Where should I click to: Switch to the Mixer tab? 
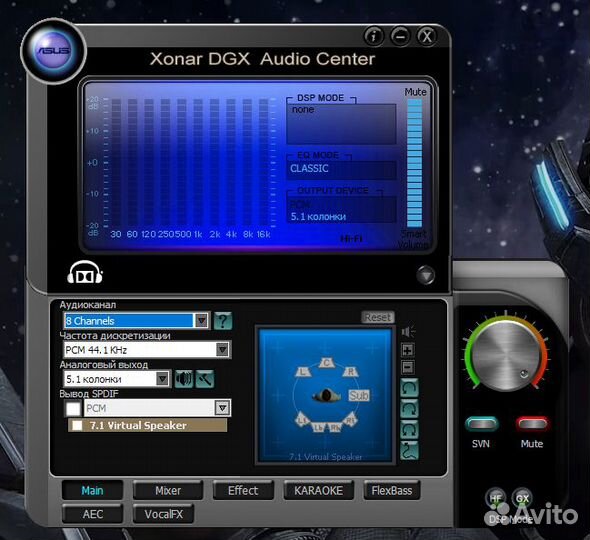coord(168,491)
